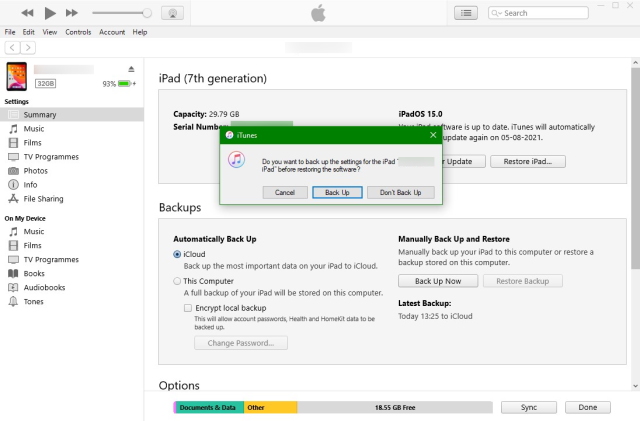Click the Done button
The height and width of the screenshot is (421, 640).
pos(588,407)
